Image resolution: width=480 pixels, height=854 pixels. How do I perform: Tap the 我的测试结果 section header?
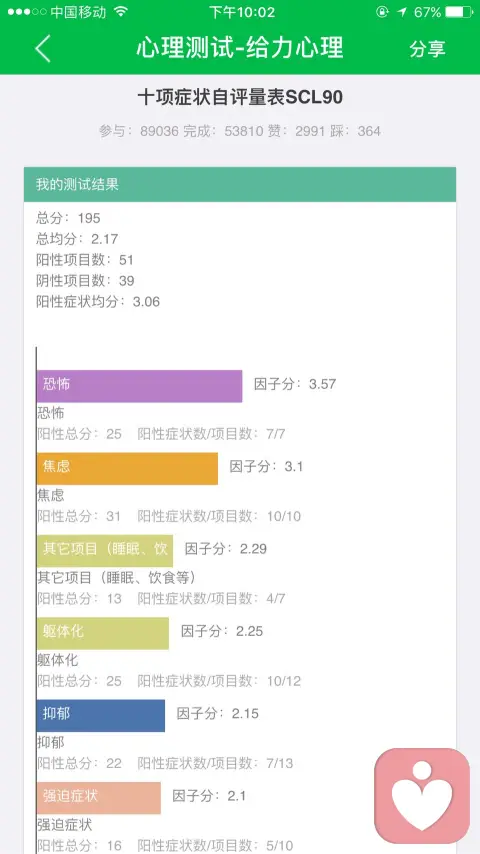[x=240, y=185]
